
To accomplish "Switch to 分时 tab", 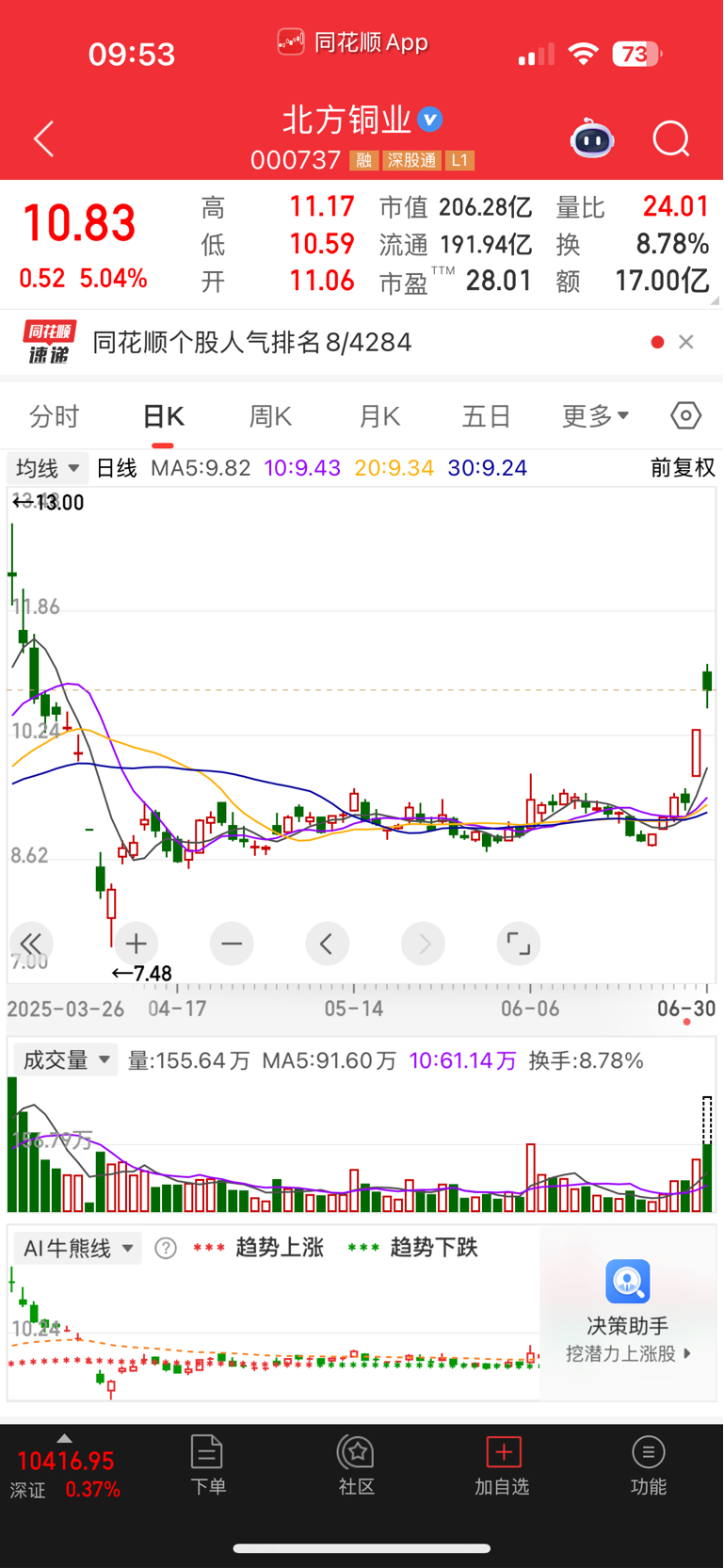I will click(x=55, y=416).
